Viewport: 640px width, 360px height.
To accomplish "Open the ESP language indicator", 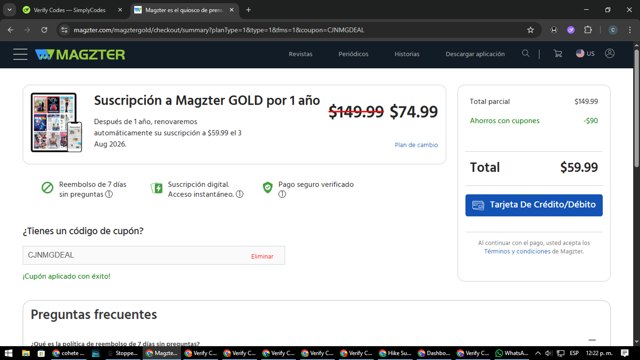I will [x=574, y=353].
